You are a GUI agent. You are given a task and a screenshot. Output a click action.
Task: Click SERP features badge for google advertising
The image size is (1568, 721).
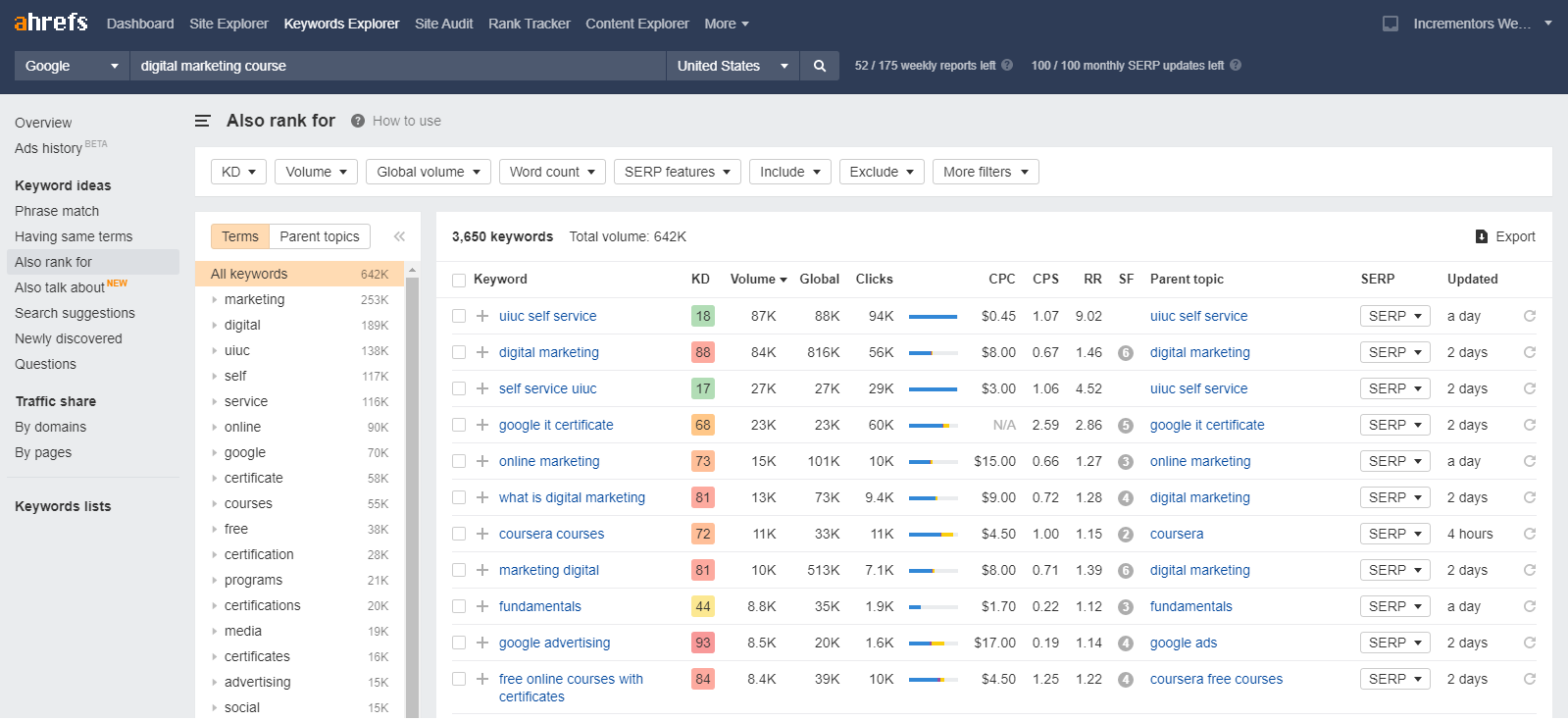(x=1126, y=644)
